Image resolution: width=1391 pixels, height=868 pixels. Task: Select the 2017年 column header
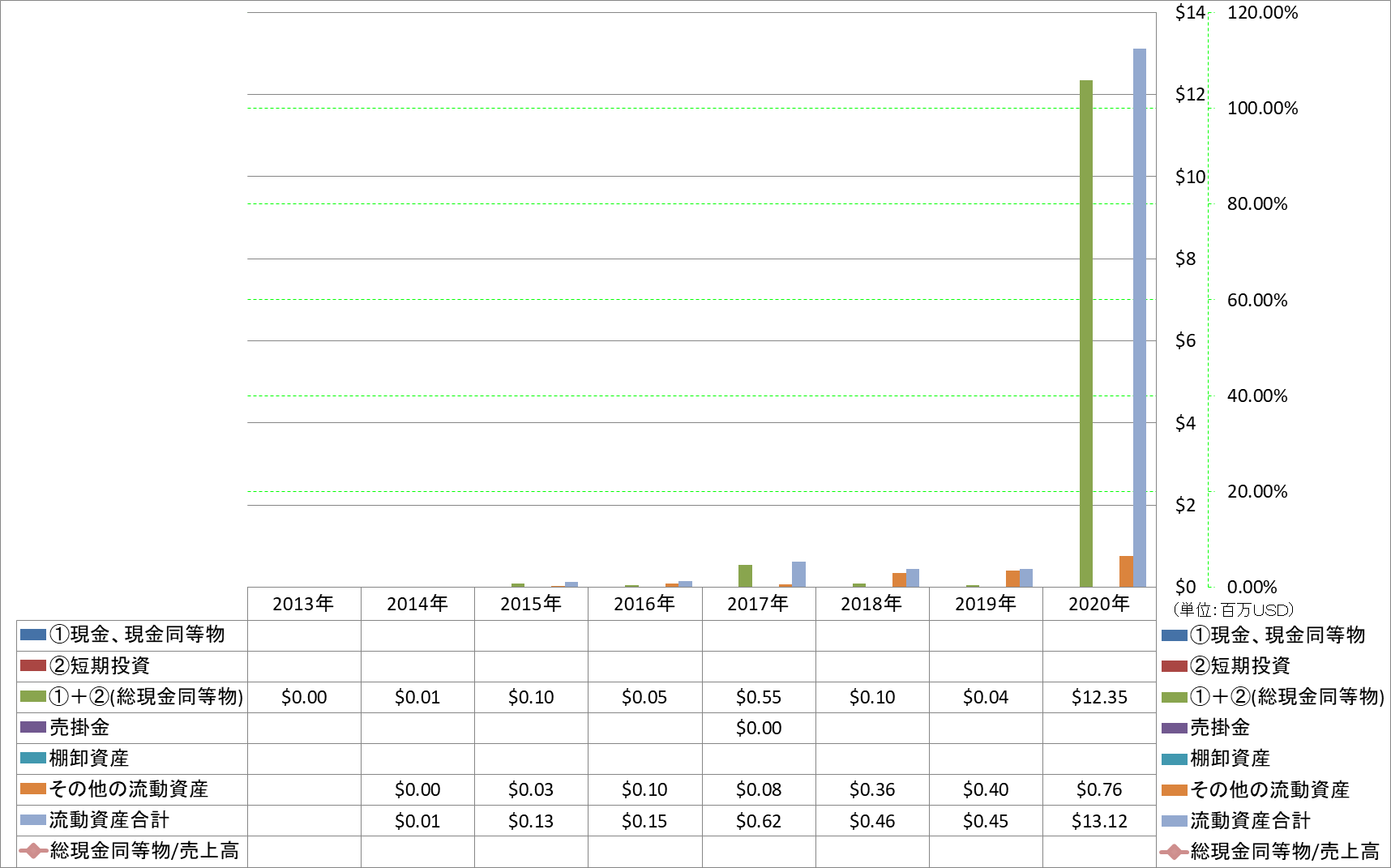pos(759,604)
